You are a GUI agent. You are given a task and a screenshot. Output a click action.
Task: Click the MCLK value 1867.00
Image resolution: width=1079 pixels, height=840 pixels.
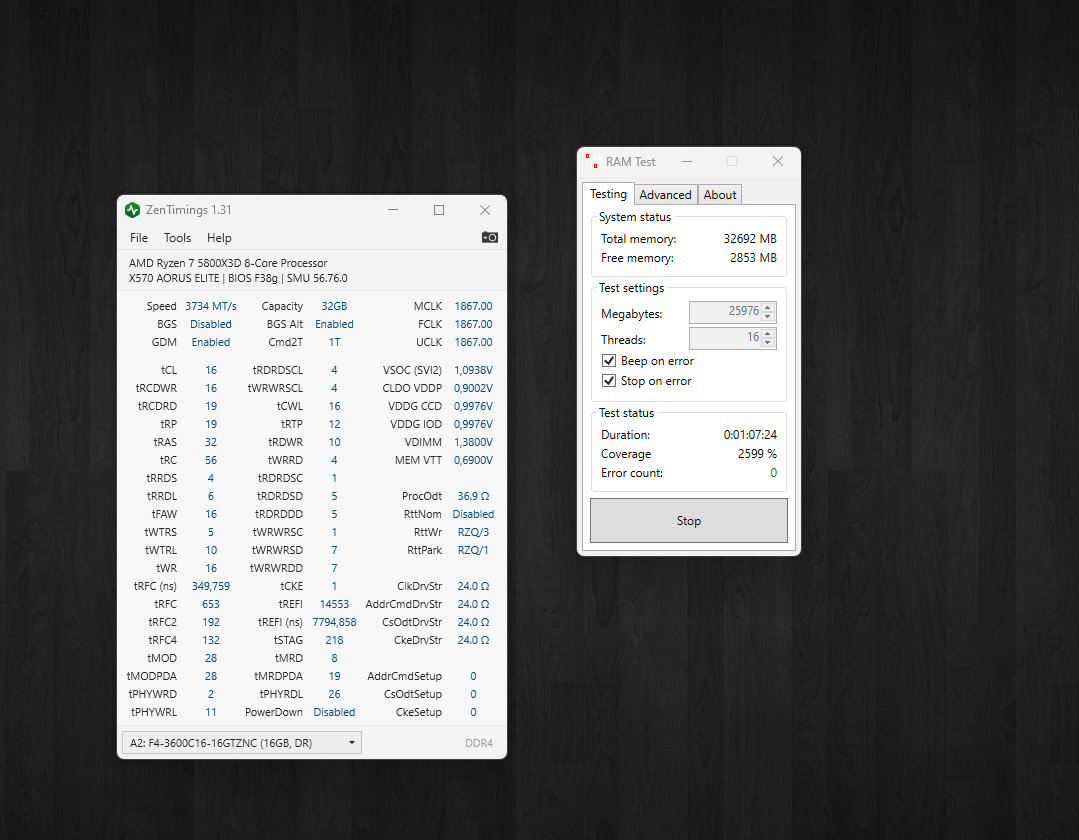[473, 306]
